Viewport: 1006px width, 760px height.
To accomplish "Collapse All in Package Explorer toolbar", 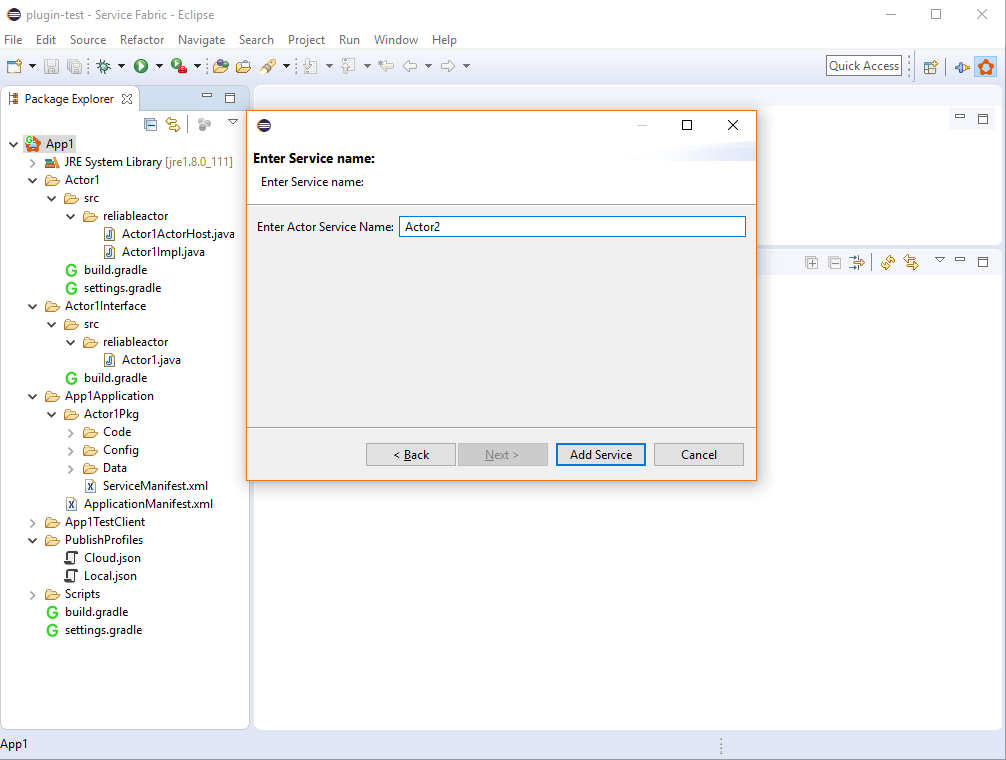I will [150, 124].
